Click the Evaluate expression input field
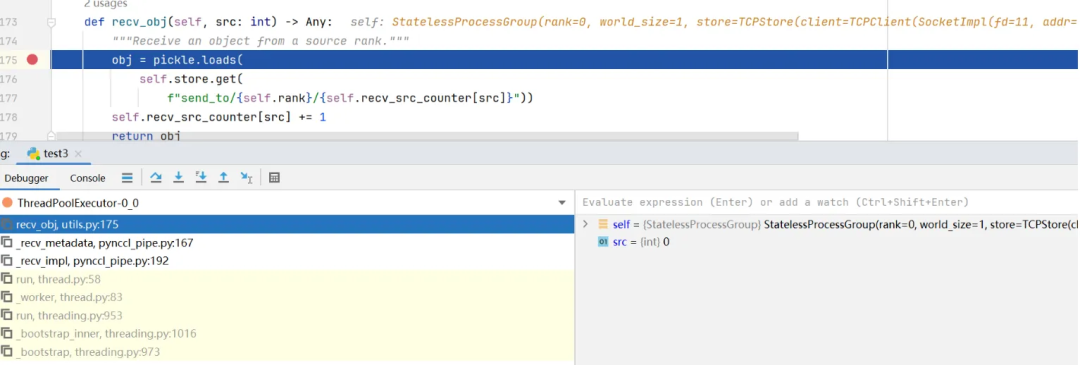The height and width of the screenshot is (365, 1080). click(x=827, y=202)
